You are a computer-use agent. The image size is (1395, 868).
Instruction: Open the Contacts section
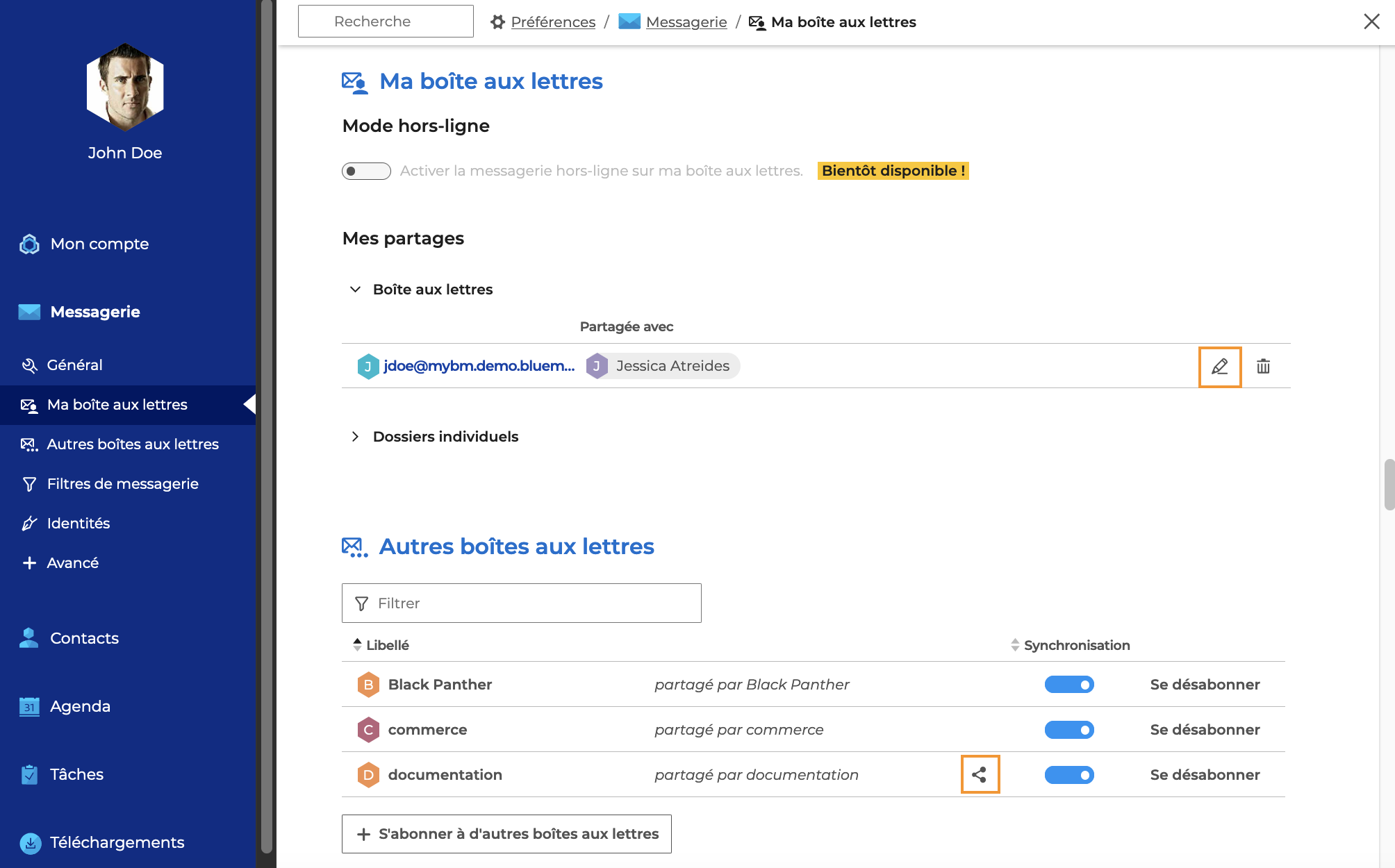pos(84,638)
